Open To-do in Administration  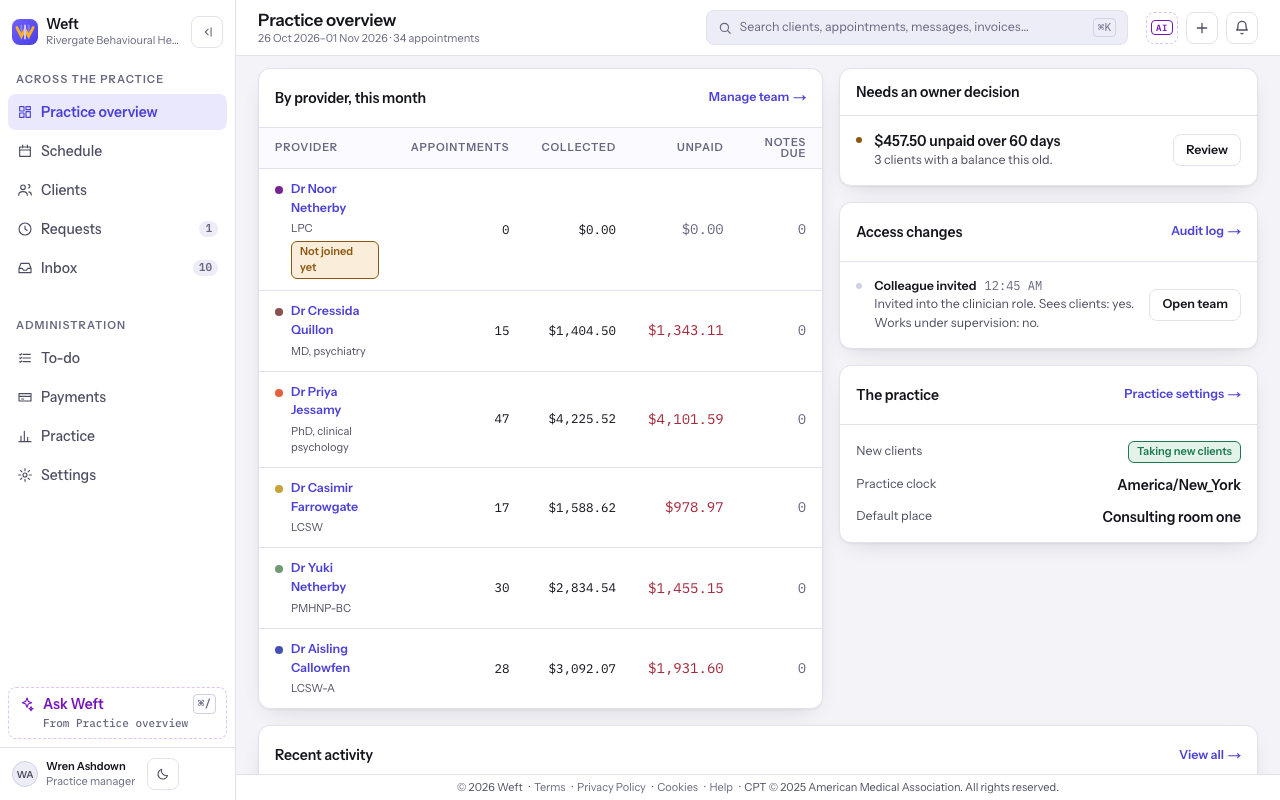(x=117, y=358)
